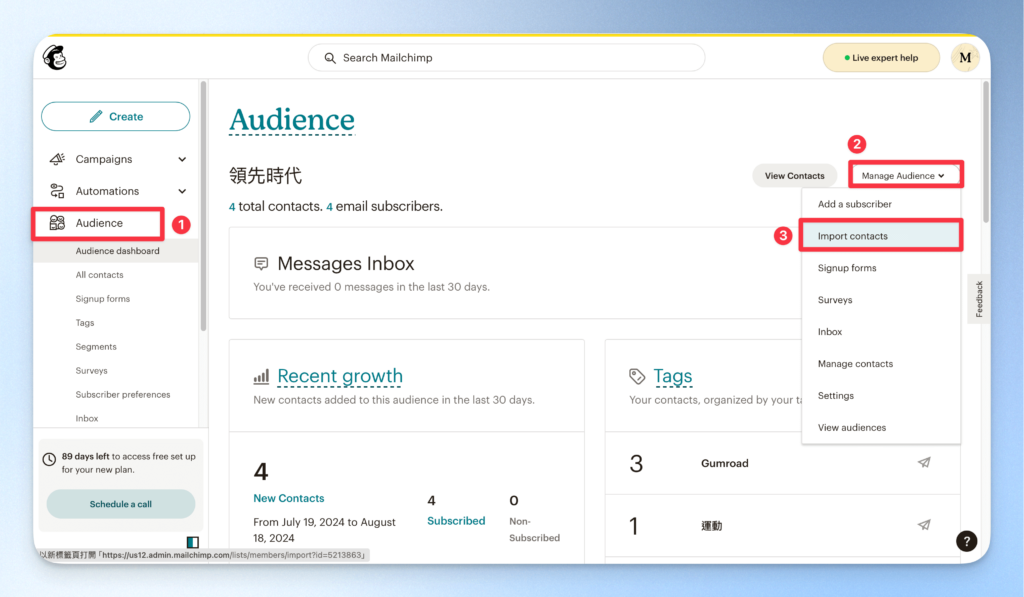
Task: Open Audience dashboard in sidebar
Action: [118, 251]
